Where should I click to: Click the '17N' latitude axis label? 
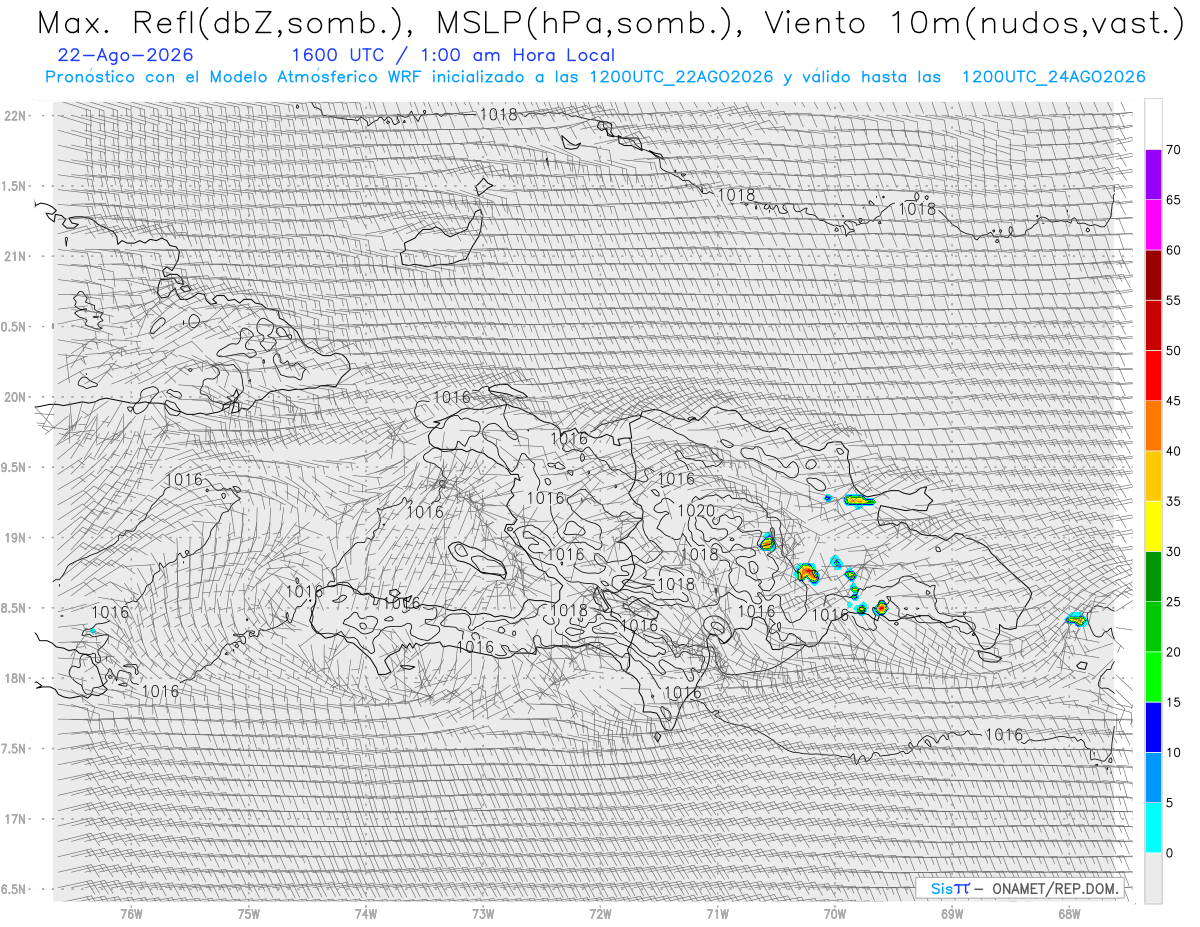coord(15,819)
